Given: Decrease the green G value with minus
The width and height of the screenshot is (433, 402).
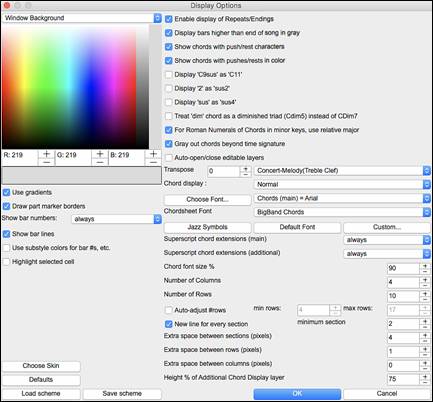Looking at the screenshot, I should pos(100,162).
